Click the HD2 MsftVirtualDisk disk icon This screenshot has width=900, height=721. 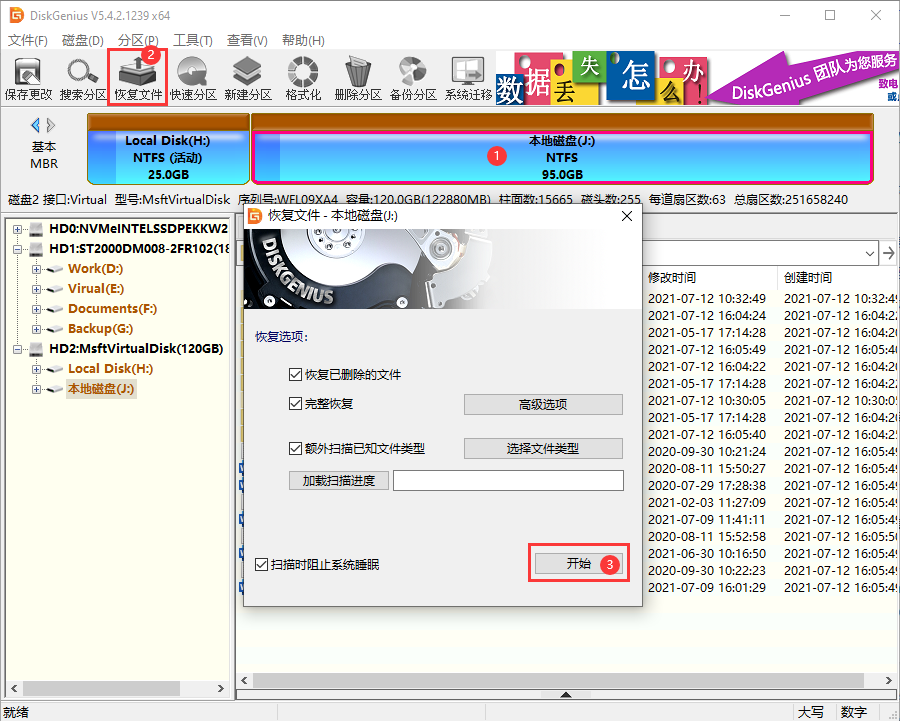tap(36, 349)
